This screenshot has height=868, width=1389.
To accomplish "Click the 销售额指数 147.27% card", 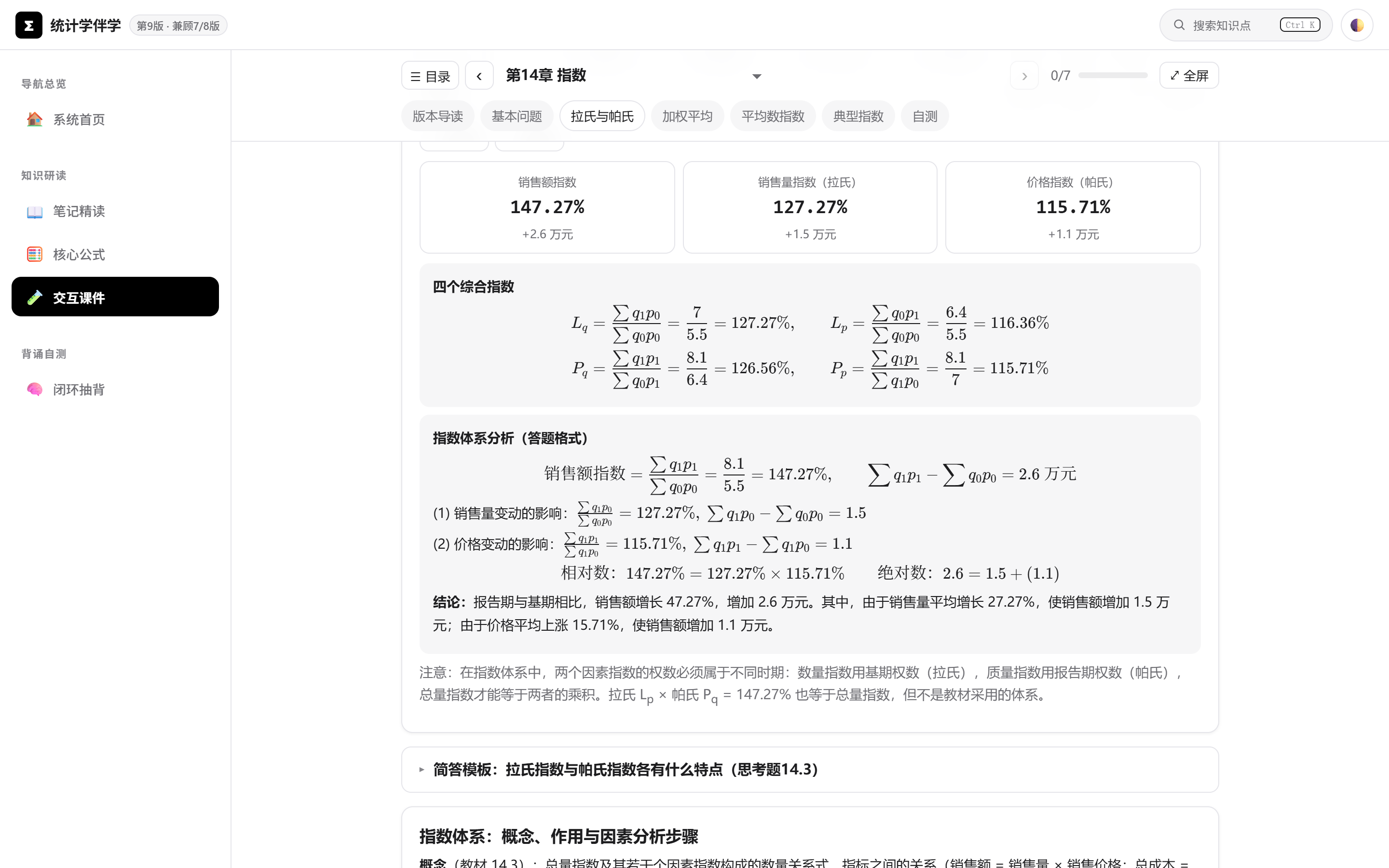I will (547, 207).
